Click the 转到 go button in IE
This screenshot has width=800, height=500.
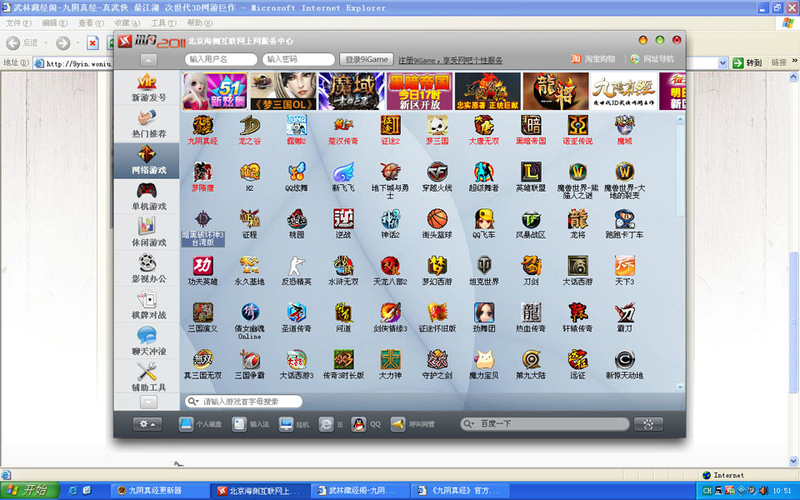pos(748,63)
